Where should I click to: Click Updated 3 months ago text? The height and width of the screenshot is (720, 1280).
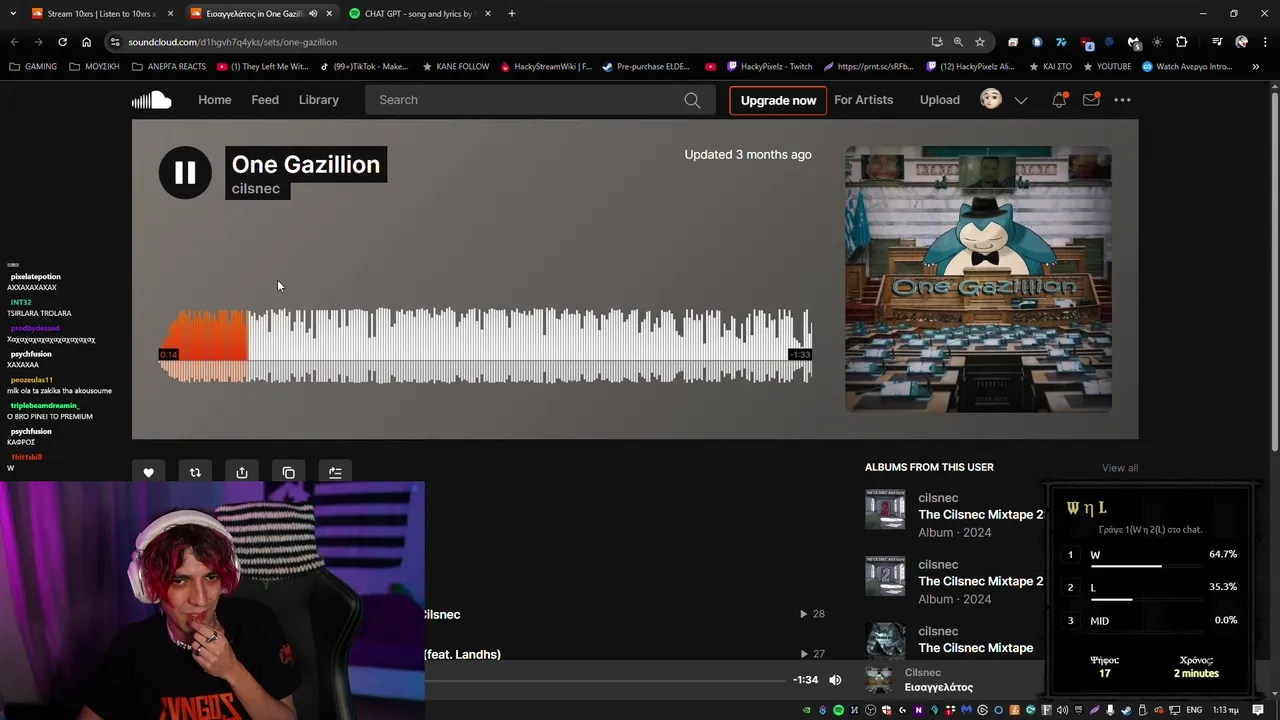tap(748, 155)
